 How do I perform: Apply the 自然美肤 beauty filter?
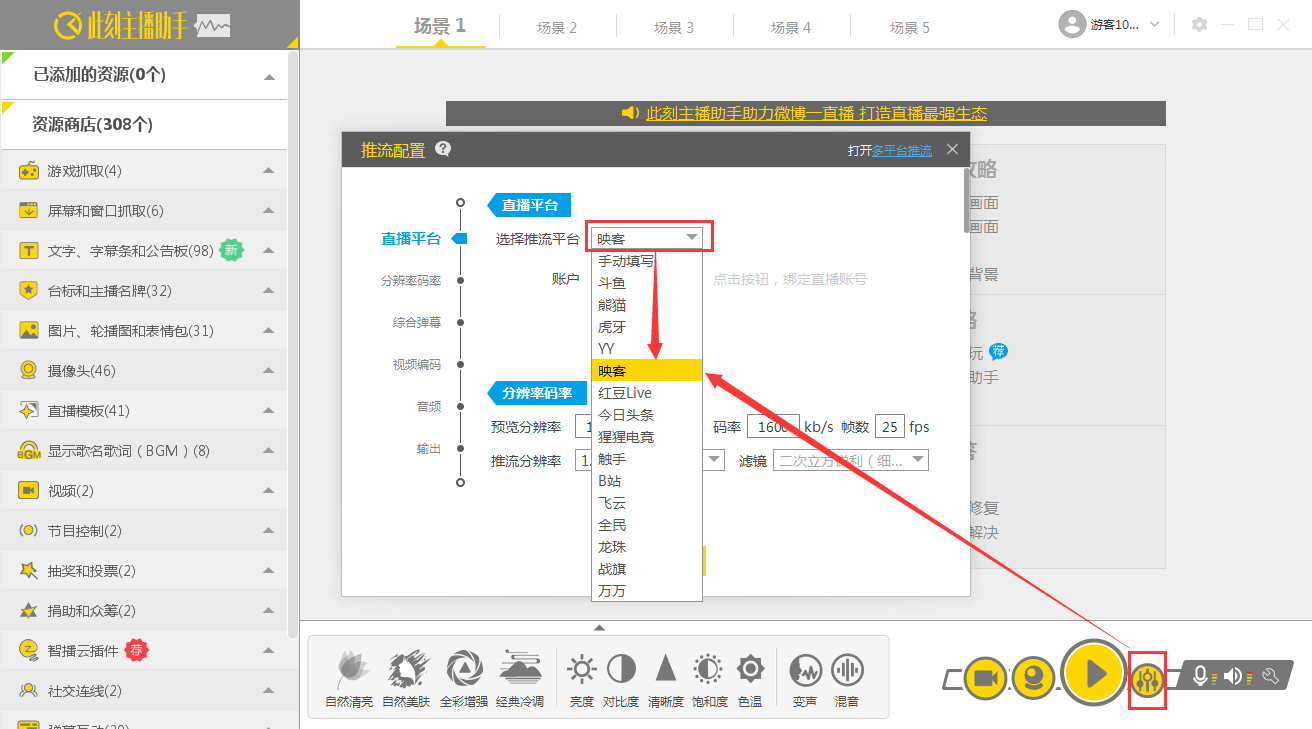406,678
